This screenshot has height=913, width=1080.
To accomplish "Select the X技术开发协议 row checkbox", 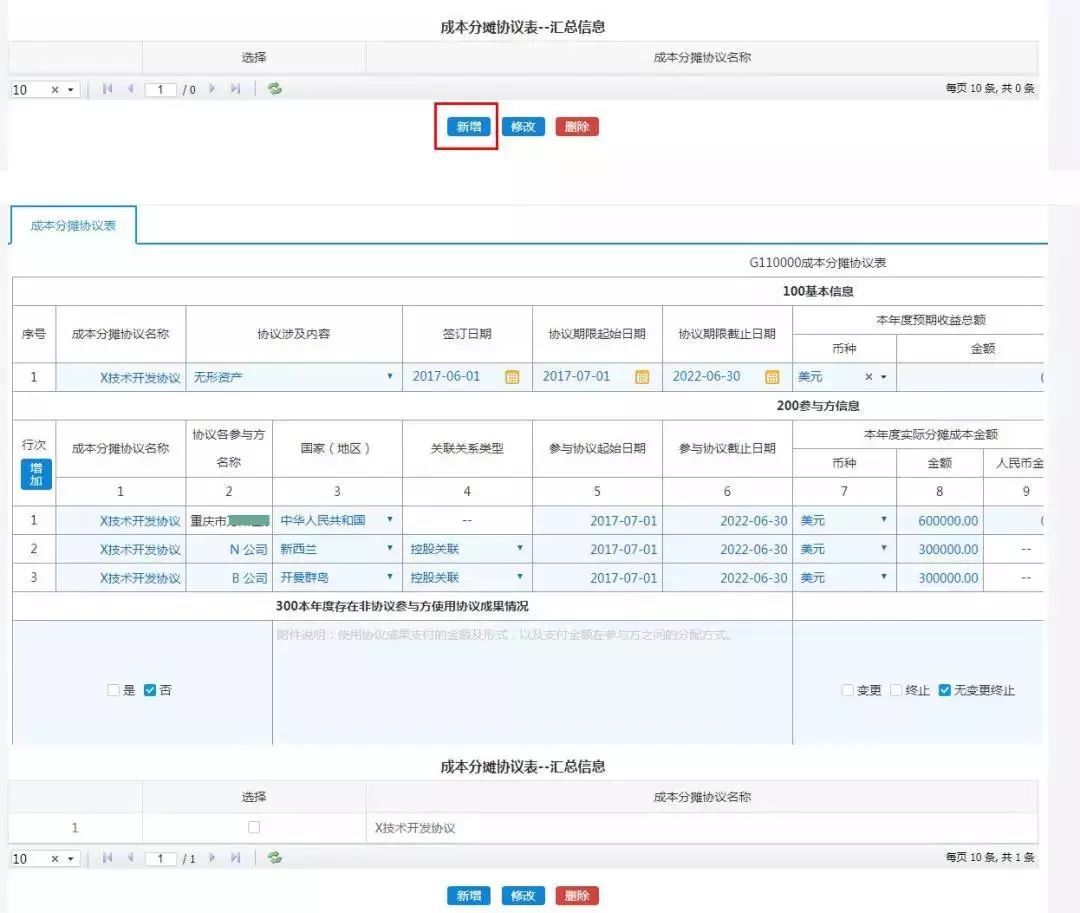I will click(x=254, y=827).
